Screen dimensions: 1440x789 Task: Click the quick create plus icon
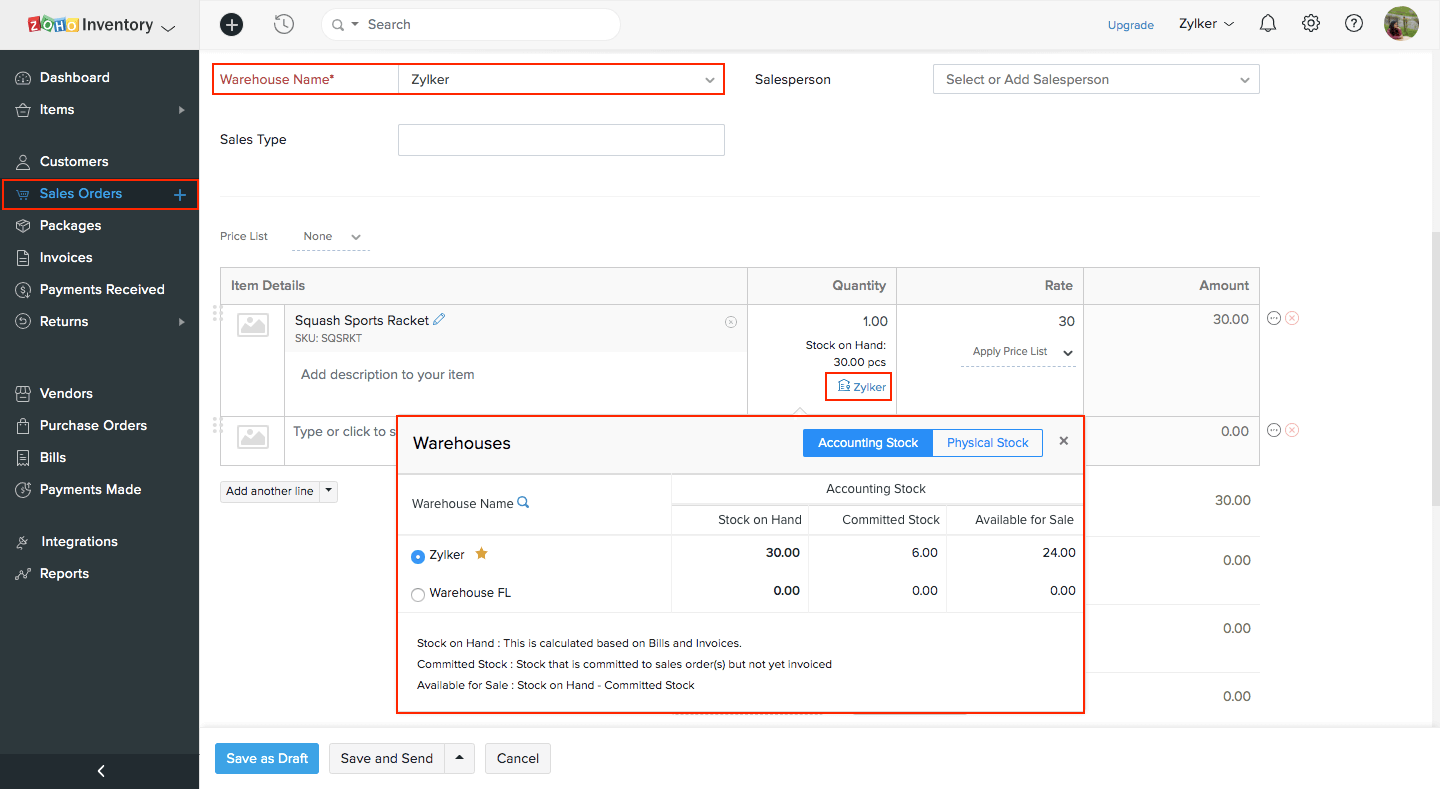pyautogui.click(x=231, y=24)
